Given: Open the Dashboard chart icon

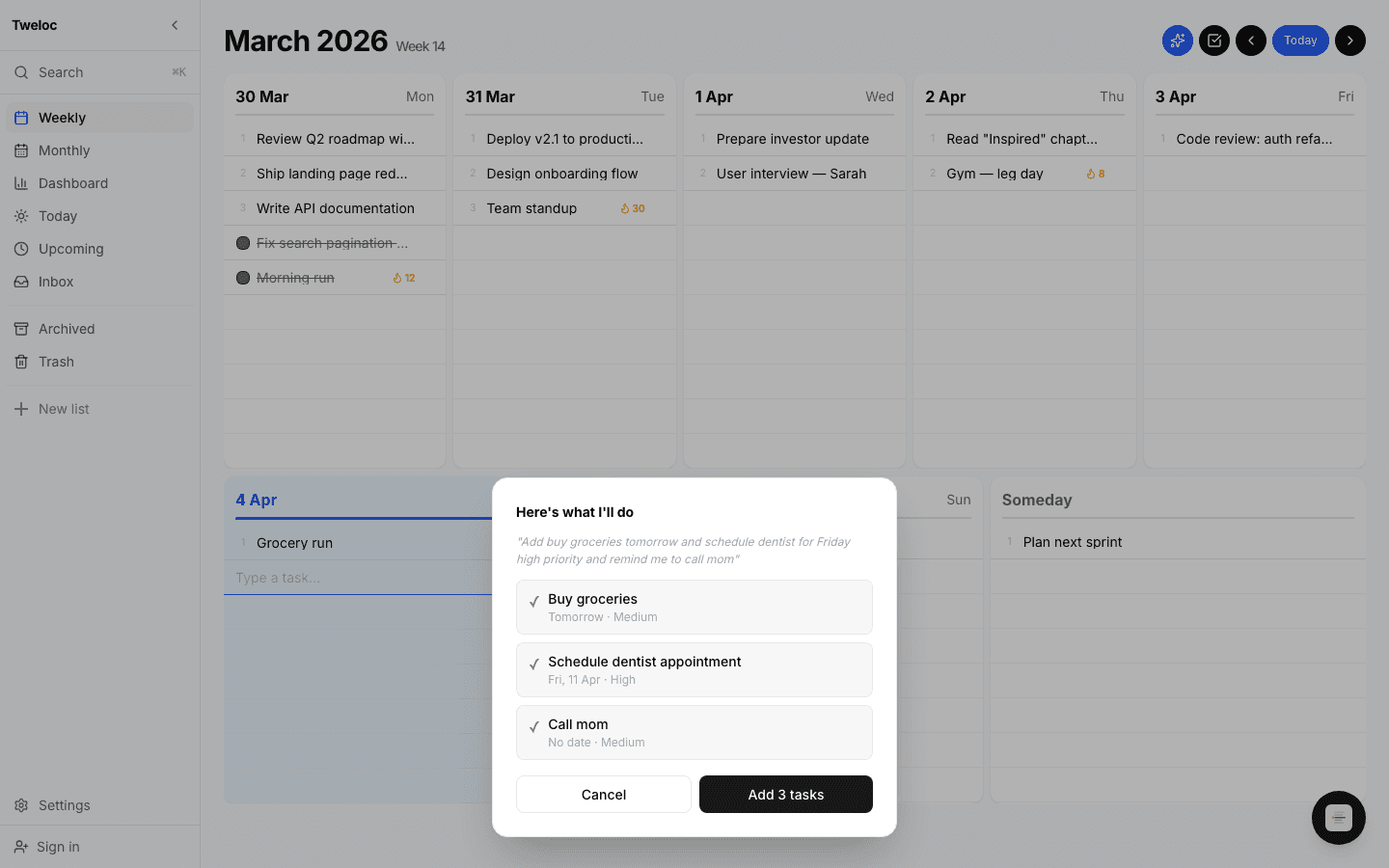Looking at the screenshot, I should click(x=20, y=183).
